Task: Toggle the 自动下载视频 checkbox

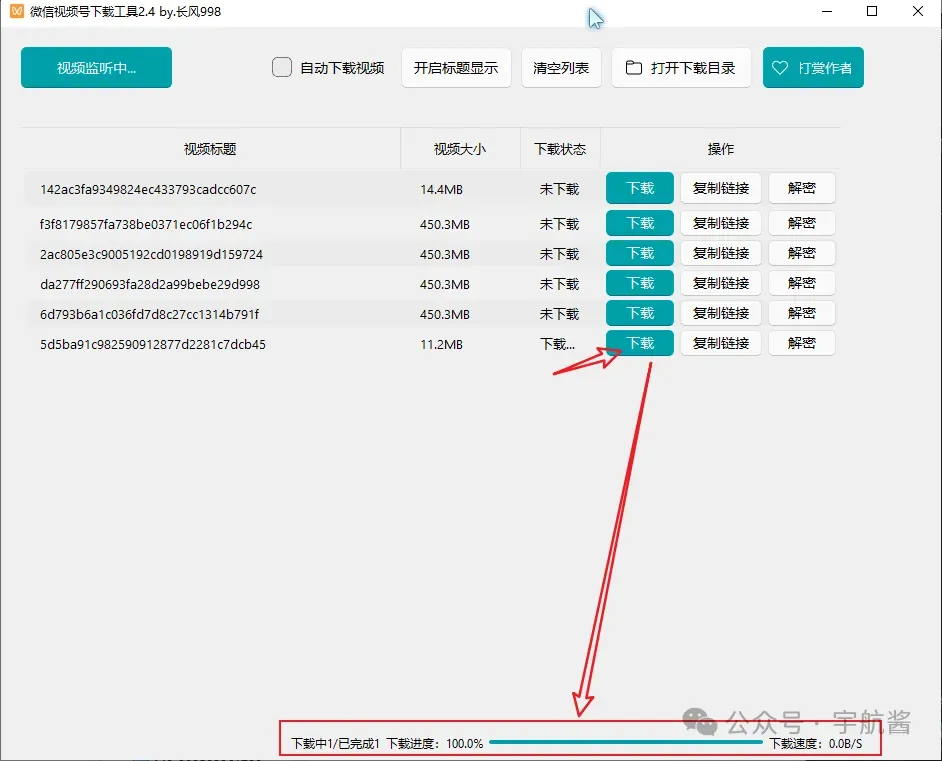Action: [x=282, y=67]
